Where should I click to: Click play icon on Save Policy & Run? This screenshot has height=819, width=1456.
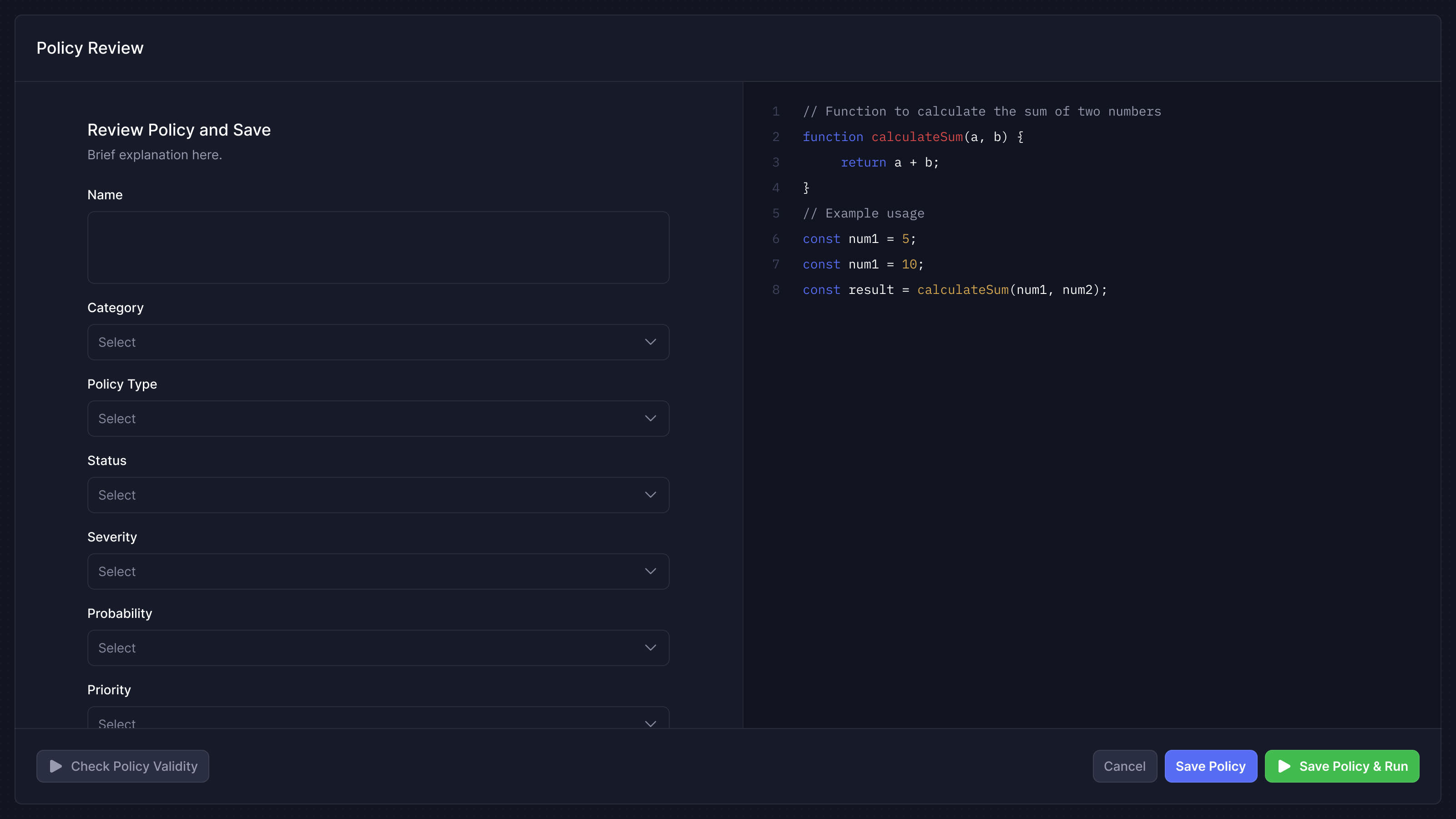click(x=1284, y=766)
